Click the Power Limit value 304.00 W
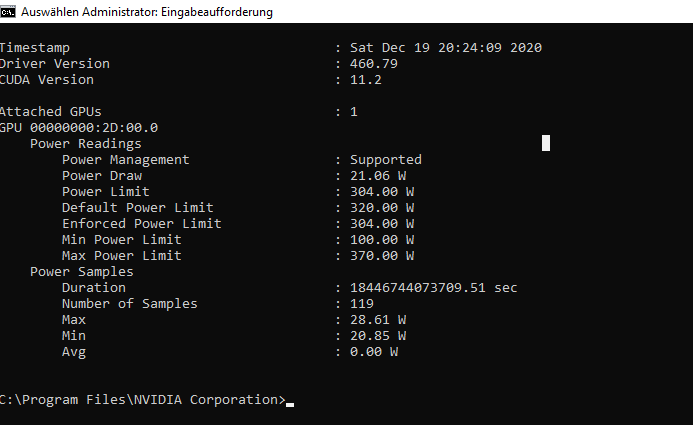693x425 pixels. click(x=381, y=192)
